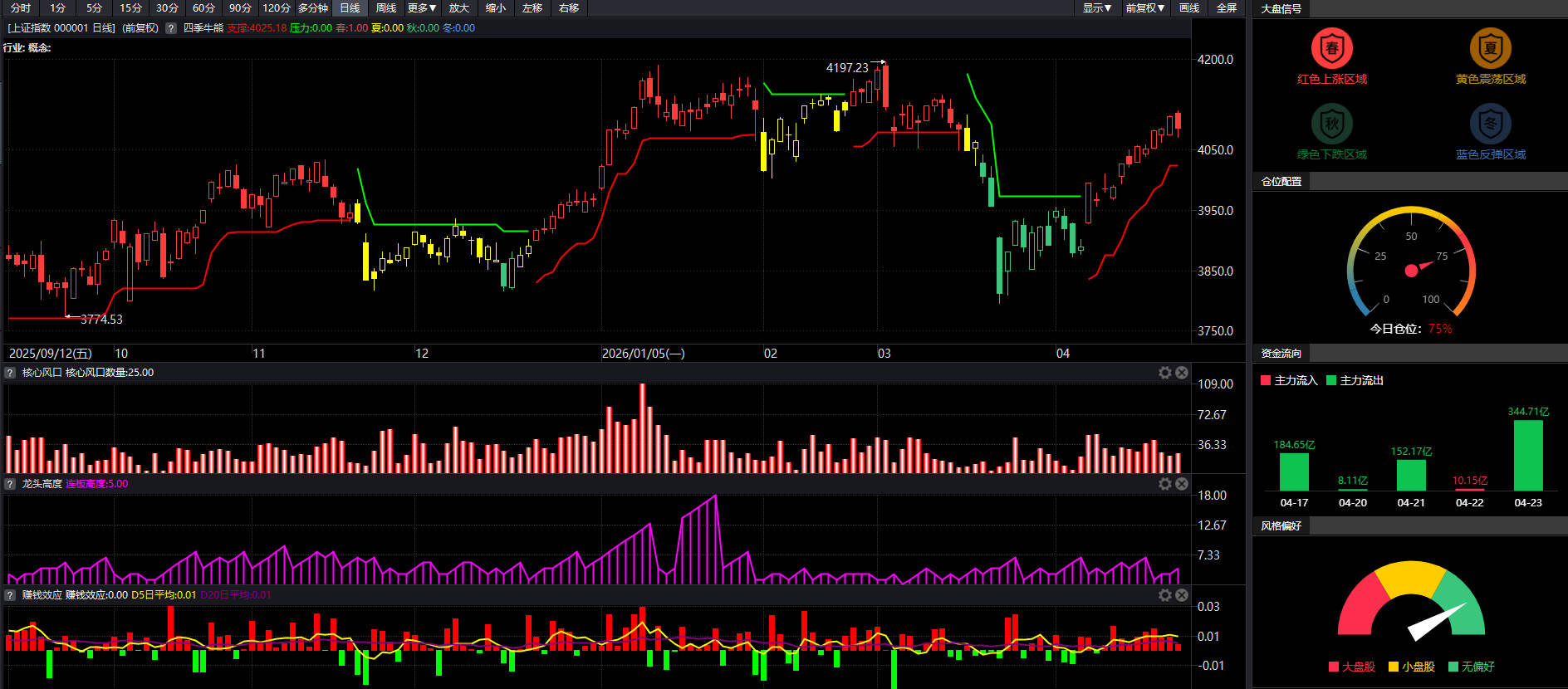Click the 3774.53 low price label
The image size is (1568, 689).
[x=101, y=320]
